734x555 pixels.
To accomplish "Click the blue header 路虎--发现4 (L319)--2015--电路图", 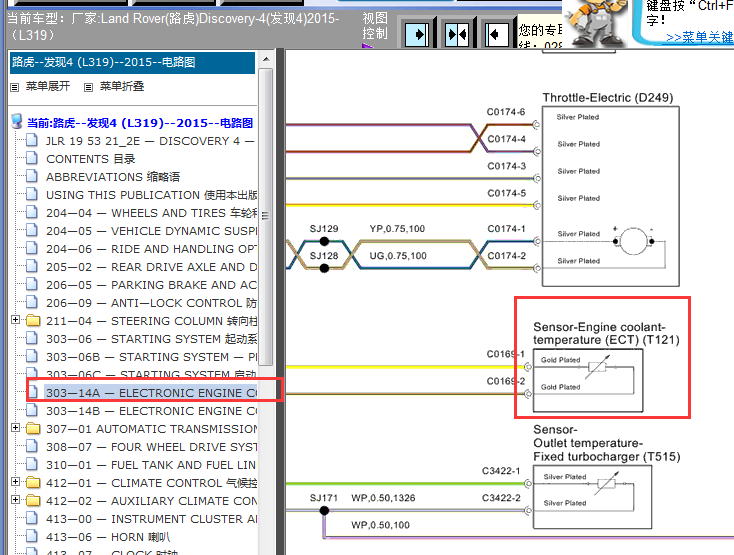I will pos(132,62).
